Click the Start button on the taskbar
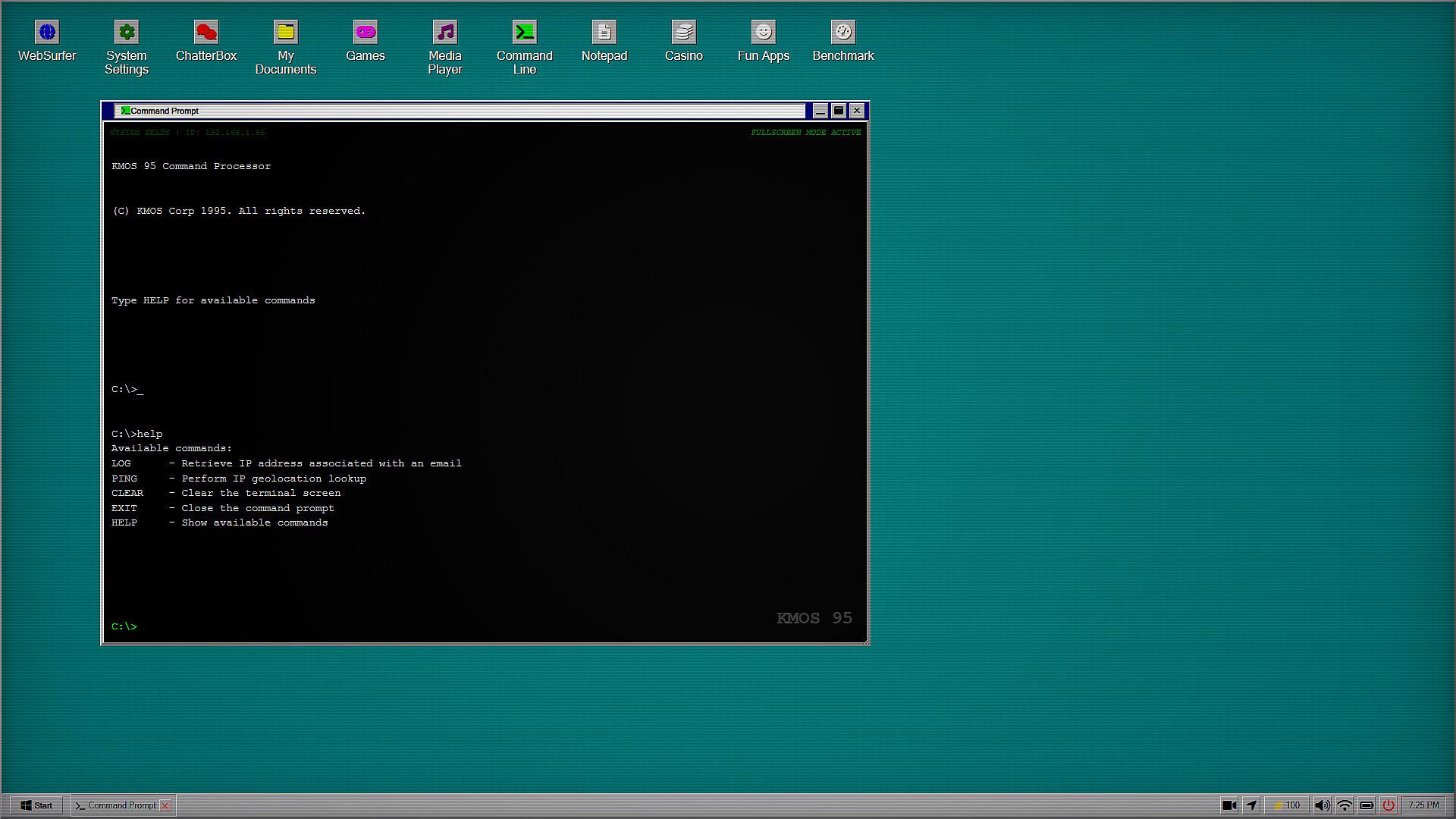Viewport: 1456px width, 819px height. click(x=36, y=805)
